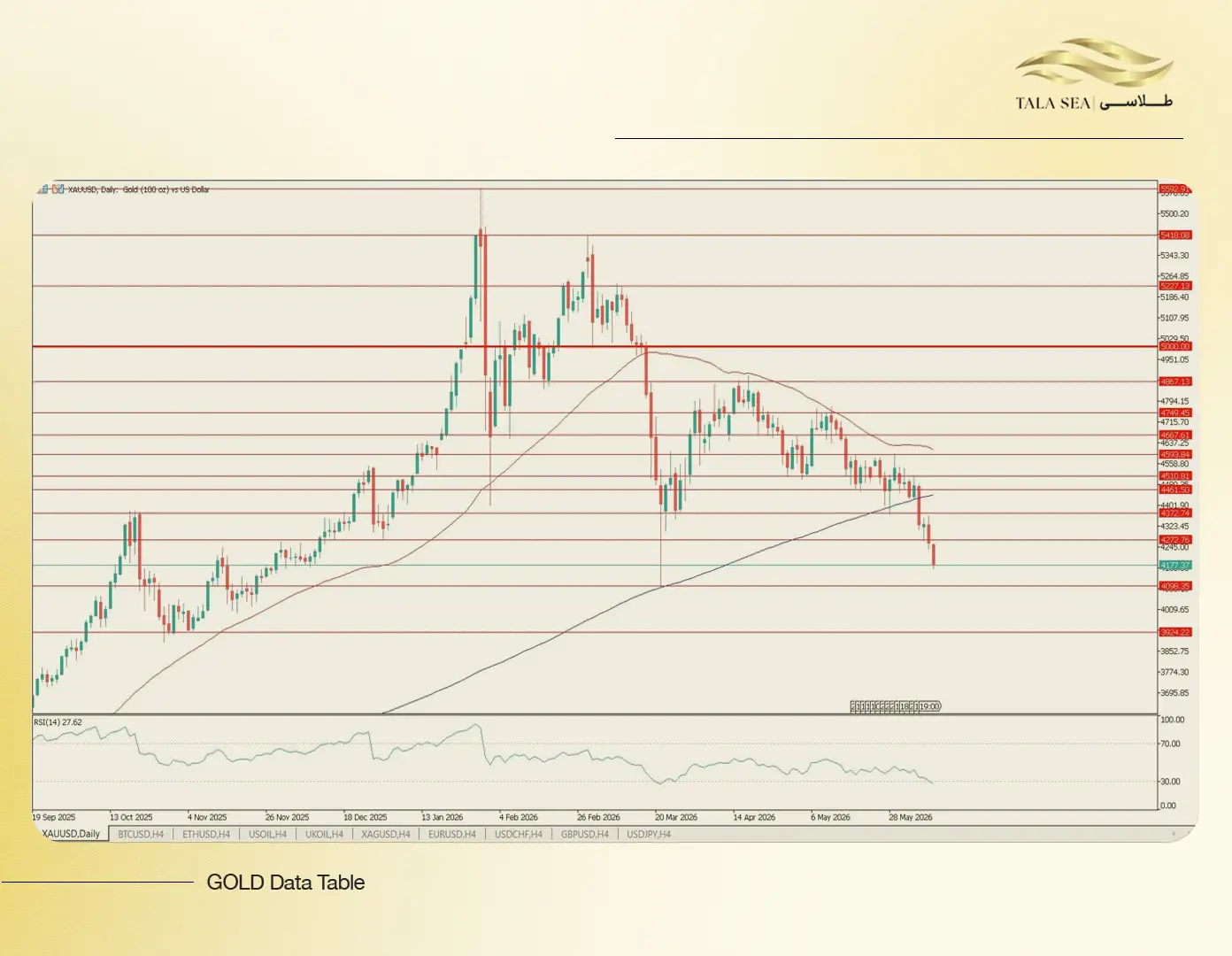Click the RSI 70.00 scale value
The width and height of the screenshot is (1232, 956).
pyautogui.click(x=1170, y=744)
